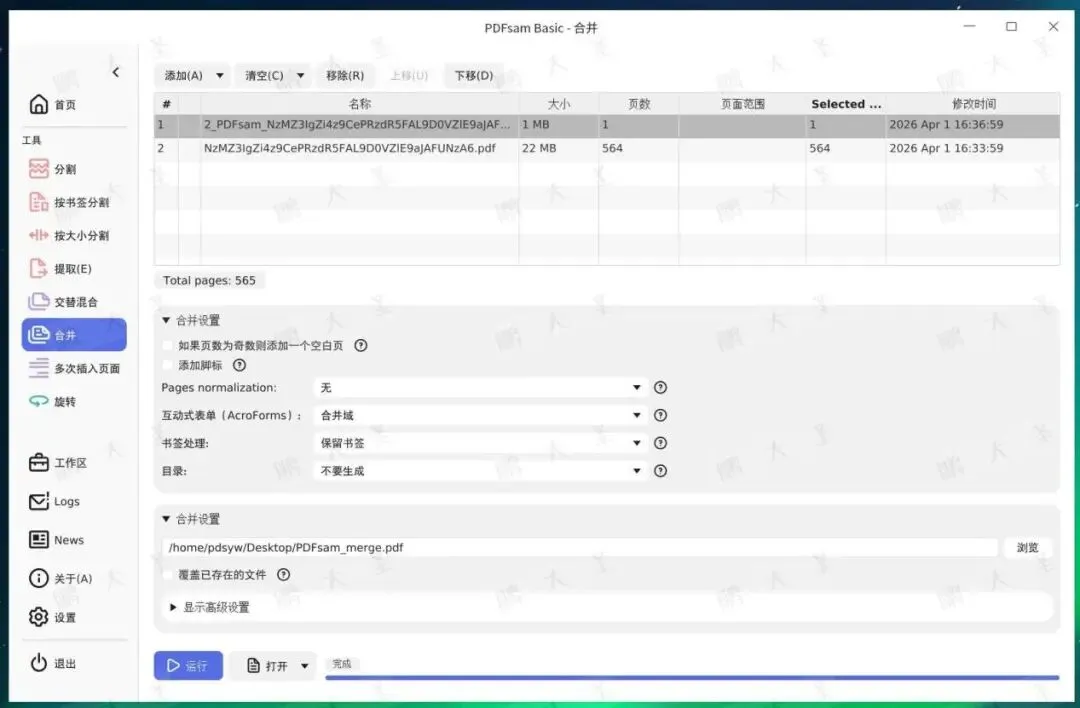Click the Selected column header

[x=846, y=104]
